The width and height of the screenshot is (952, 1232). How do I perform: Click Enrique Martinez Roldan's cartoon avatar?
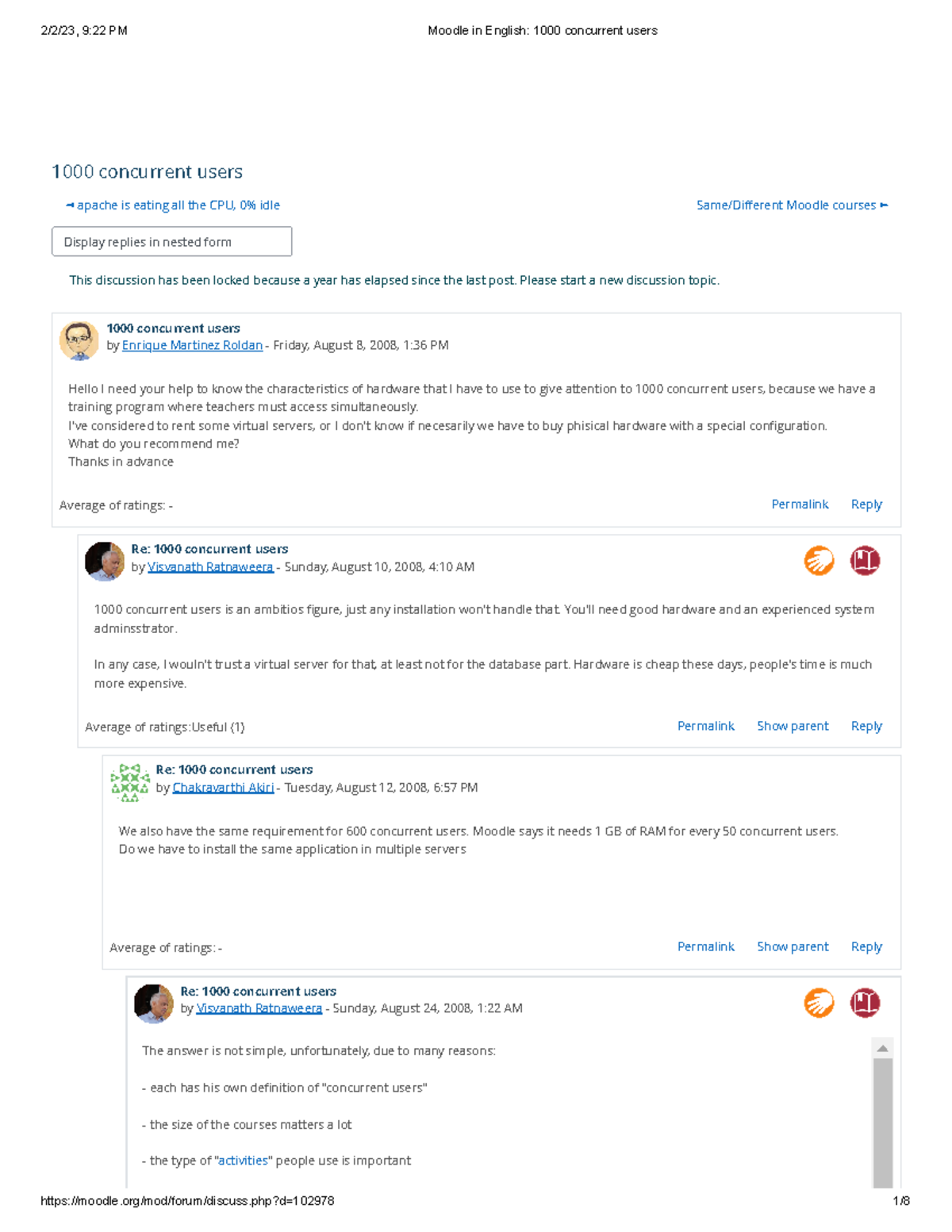point(79,341)
